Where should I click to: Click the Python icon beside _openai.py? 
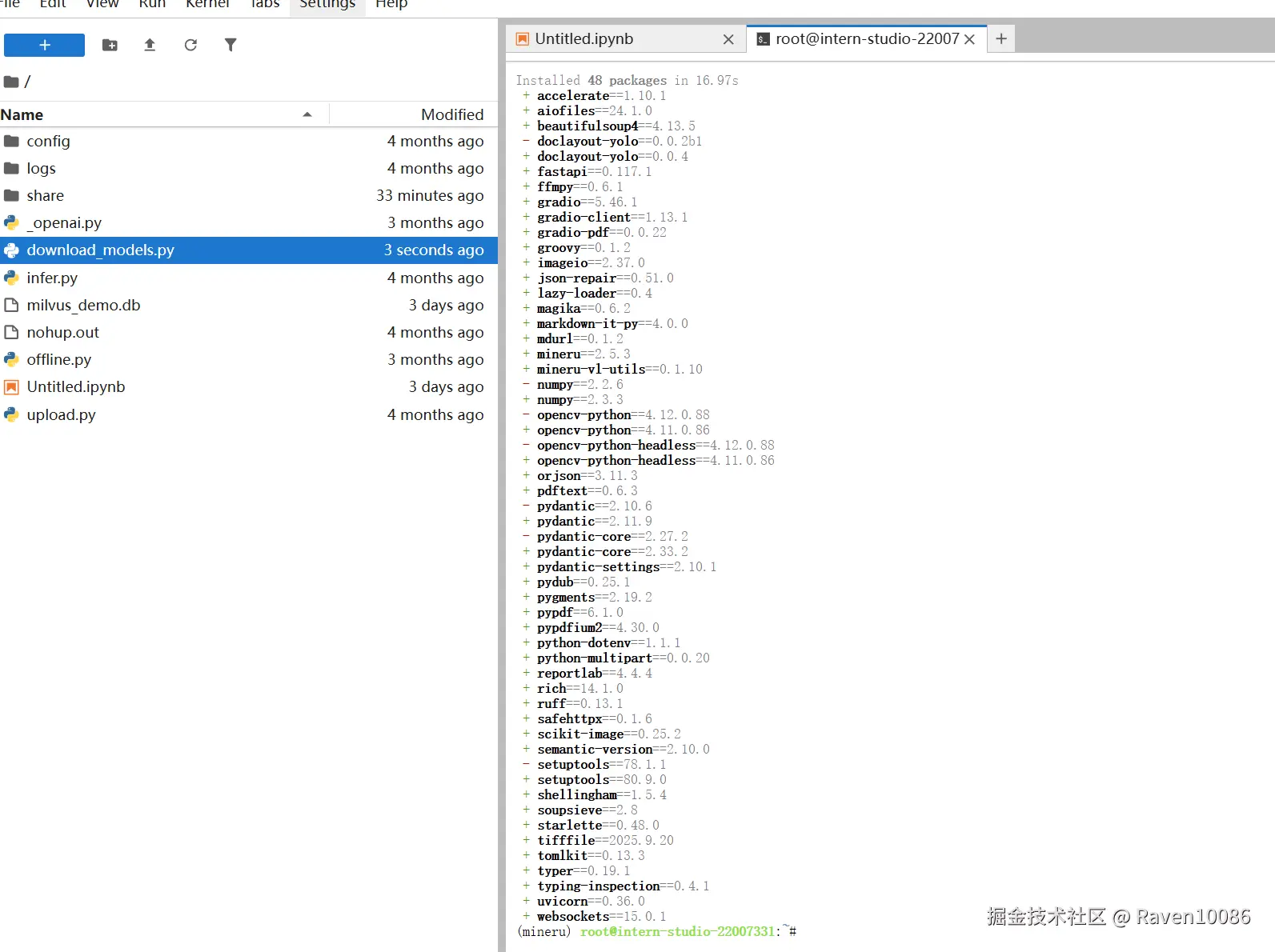click(11, 222)
